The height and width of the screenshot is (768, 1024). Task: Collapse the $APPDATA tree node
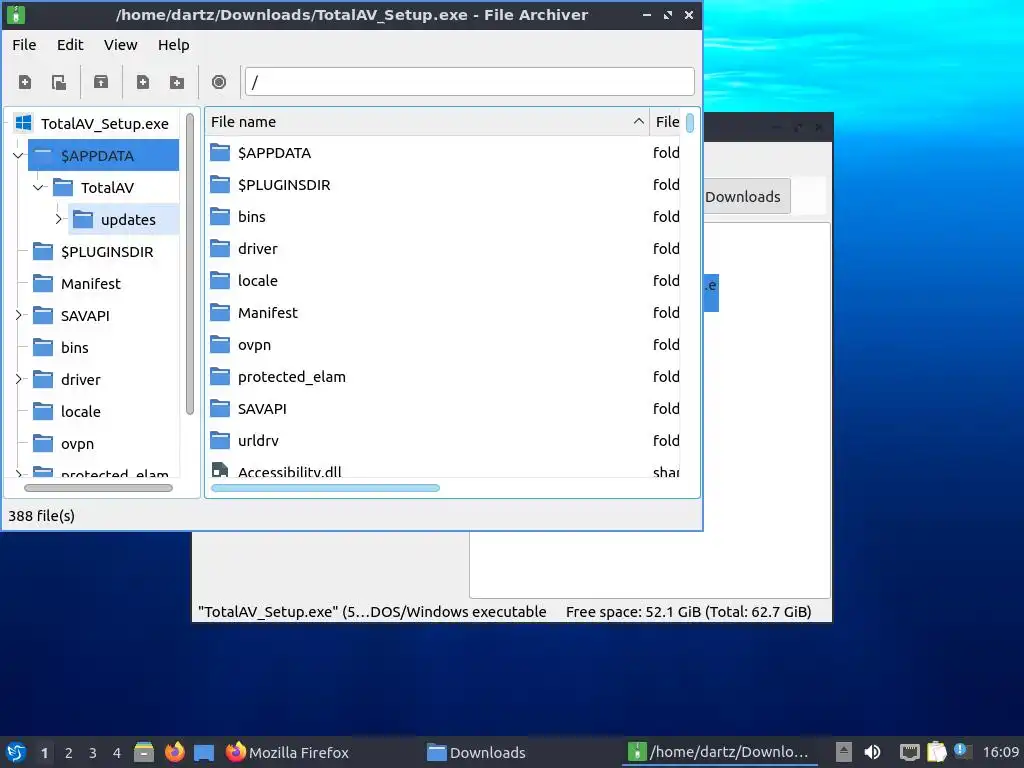[x=18, y=155]
